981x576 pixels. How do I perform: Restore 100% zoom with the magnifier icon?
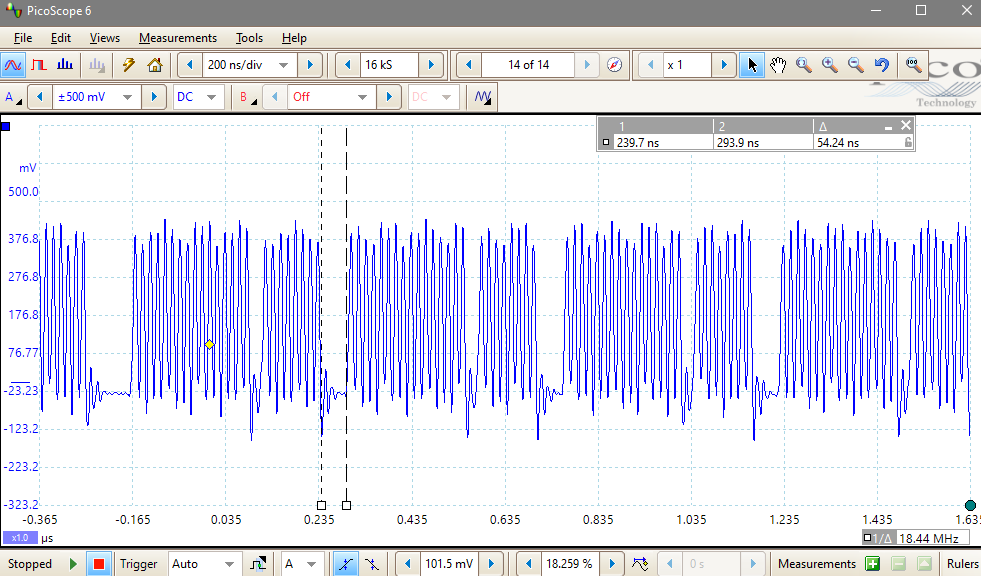(x=912, y=64)
